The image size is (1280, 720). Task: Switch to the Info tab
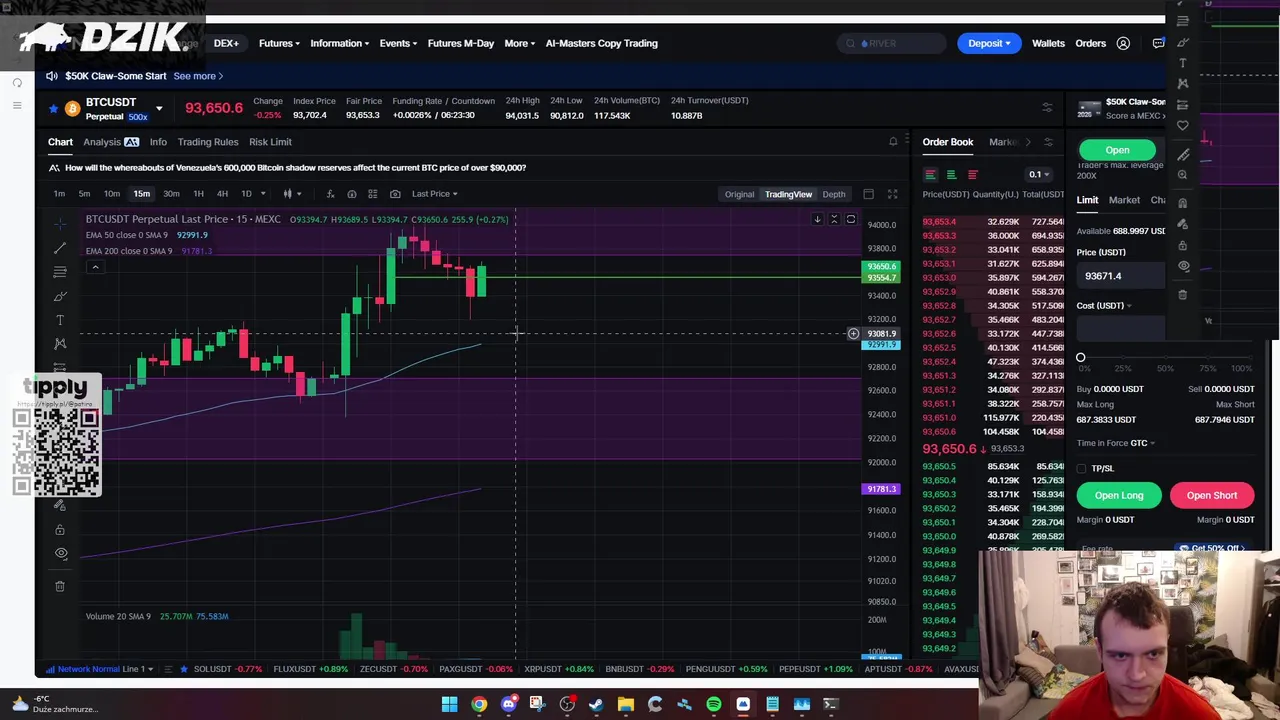coord(158,142)
